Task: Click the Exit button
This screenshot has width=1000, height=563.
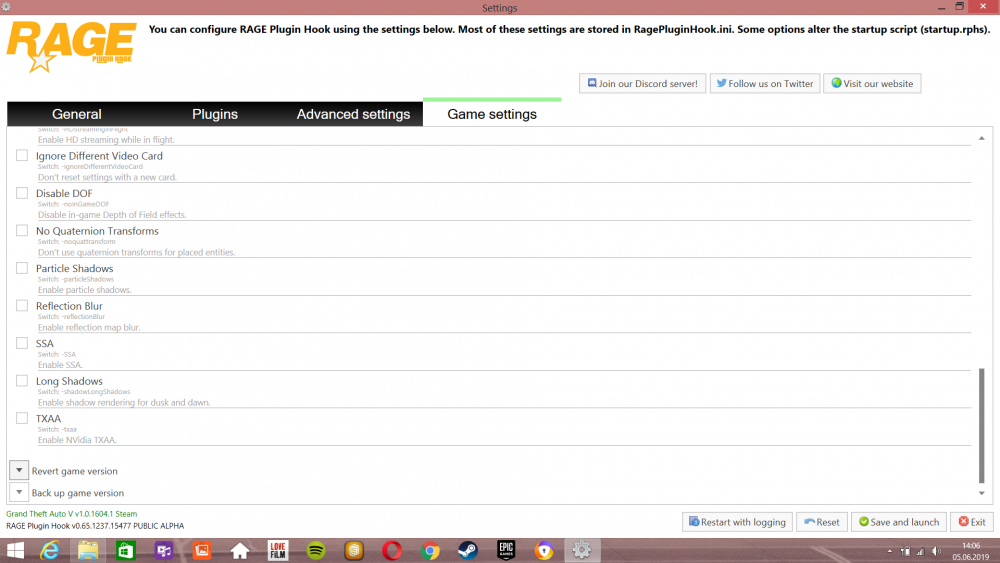Action: [x=972, y=522]
